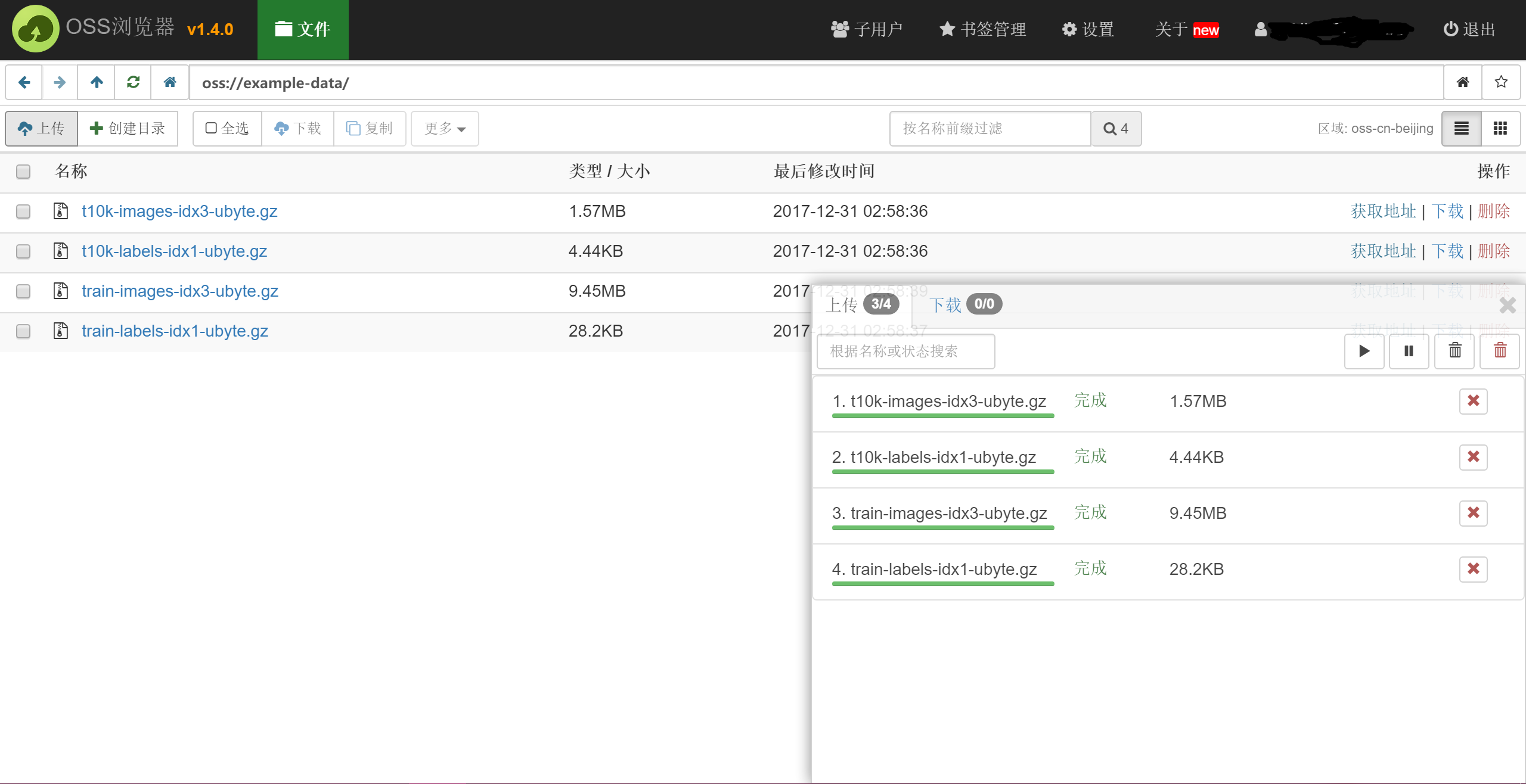Remove train-labels-idx1-ubyte.gz from the upload list

coord(1474,569)
